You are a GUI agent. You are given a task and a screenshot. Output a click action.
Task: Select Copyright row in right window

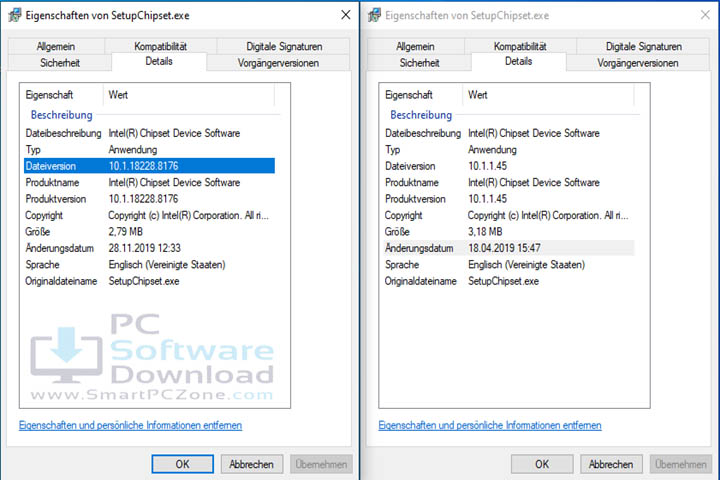pyautogui.click(x=509, y=215)
